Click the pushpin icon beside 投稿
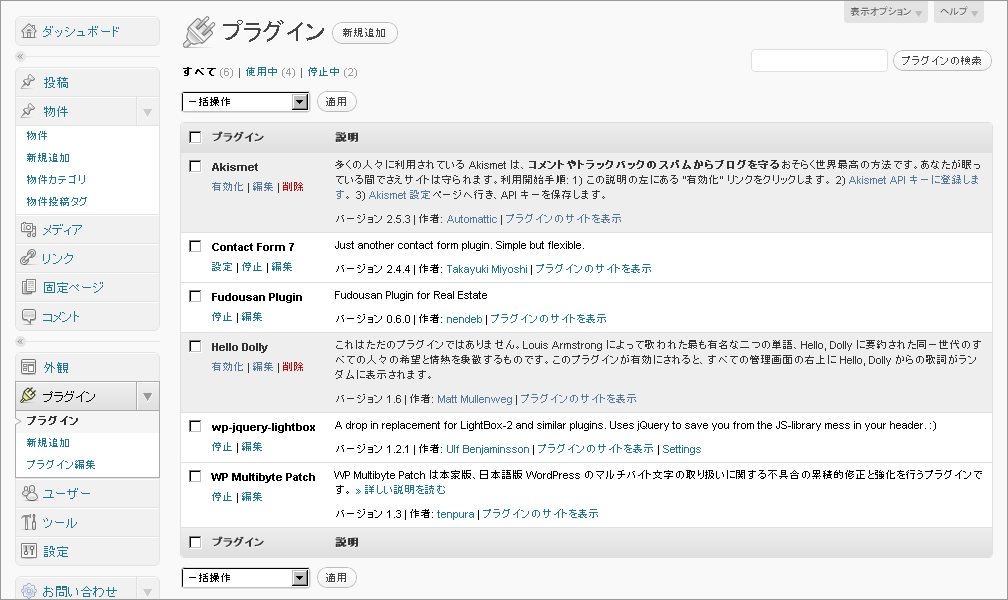 pyautogui.click(x=28, y=82)
